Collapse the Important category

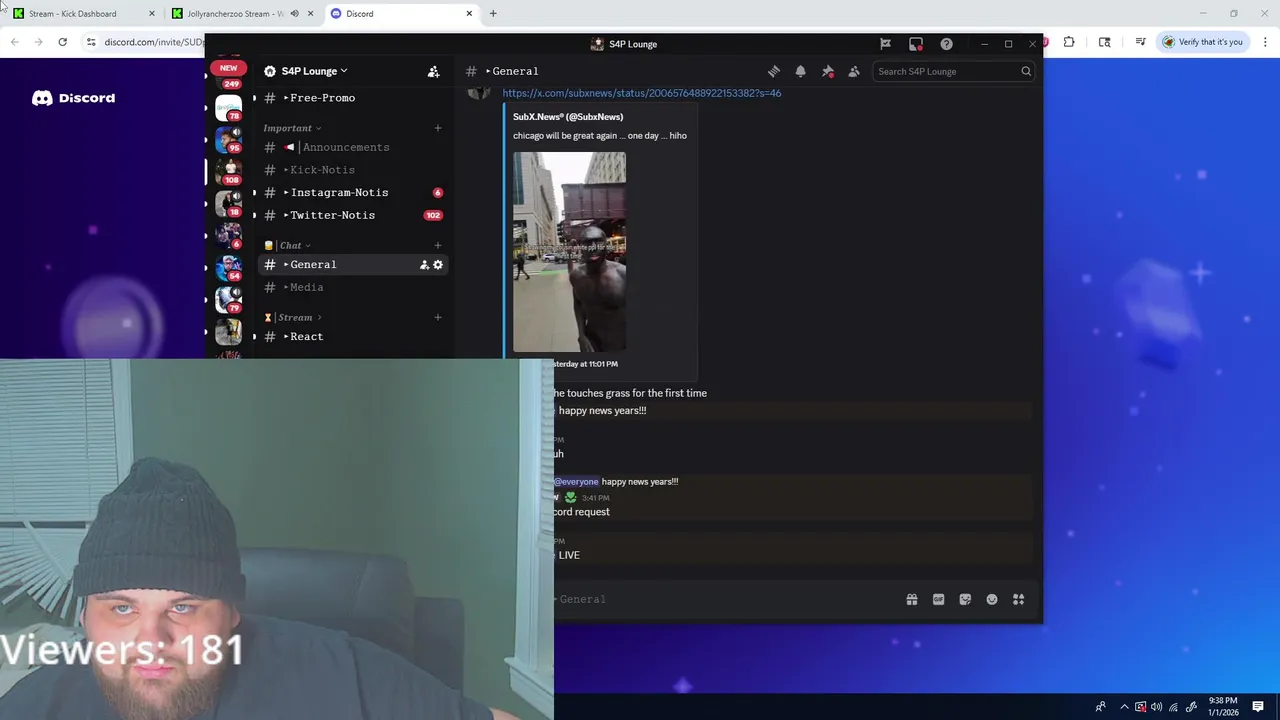pos(292,128)
